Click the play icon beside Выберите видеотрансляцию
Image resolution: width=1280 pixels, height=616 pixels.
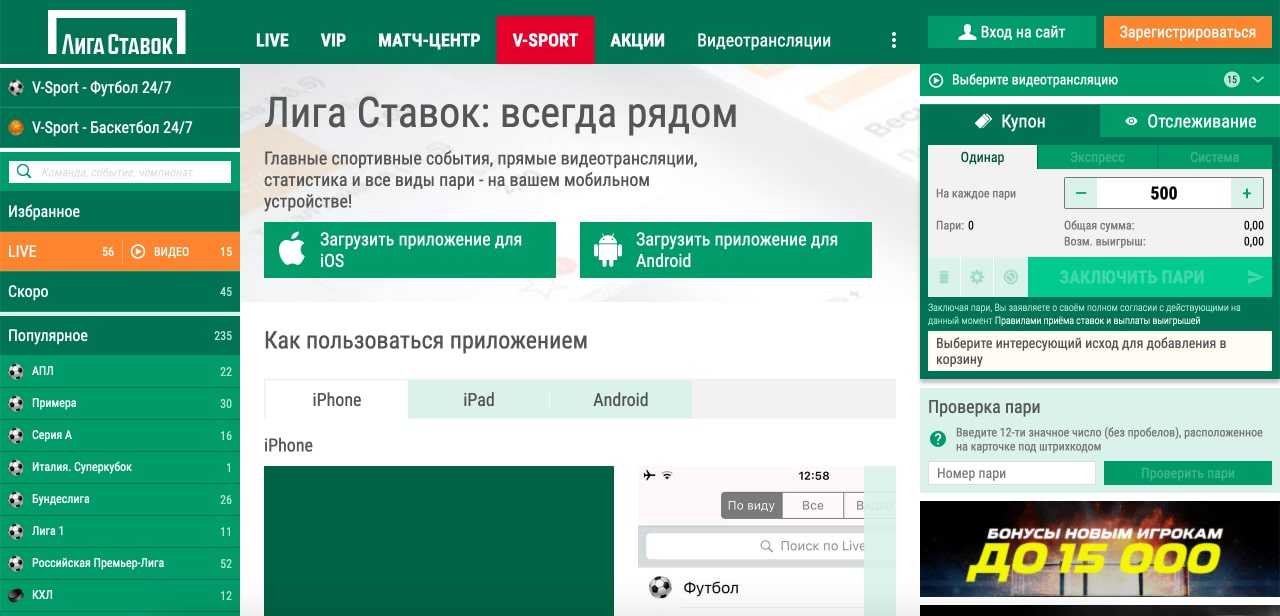(x=936, y=80)
